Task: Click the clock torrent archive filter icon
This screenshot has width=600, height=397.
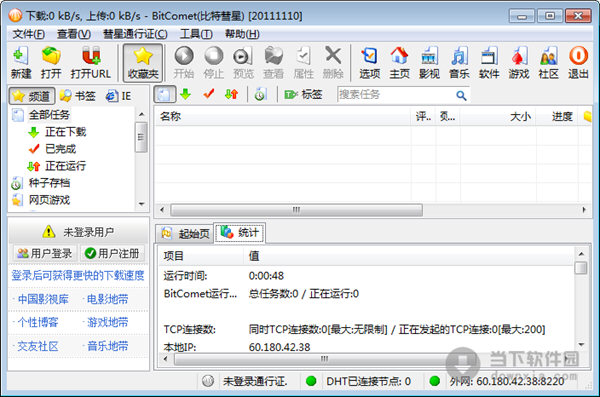Action: coord(260,94)
